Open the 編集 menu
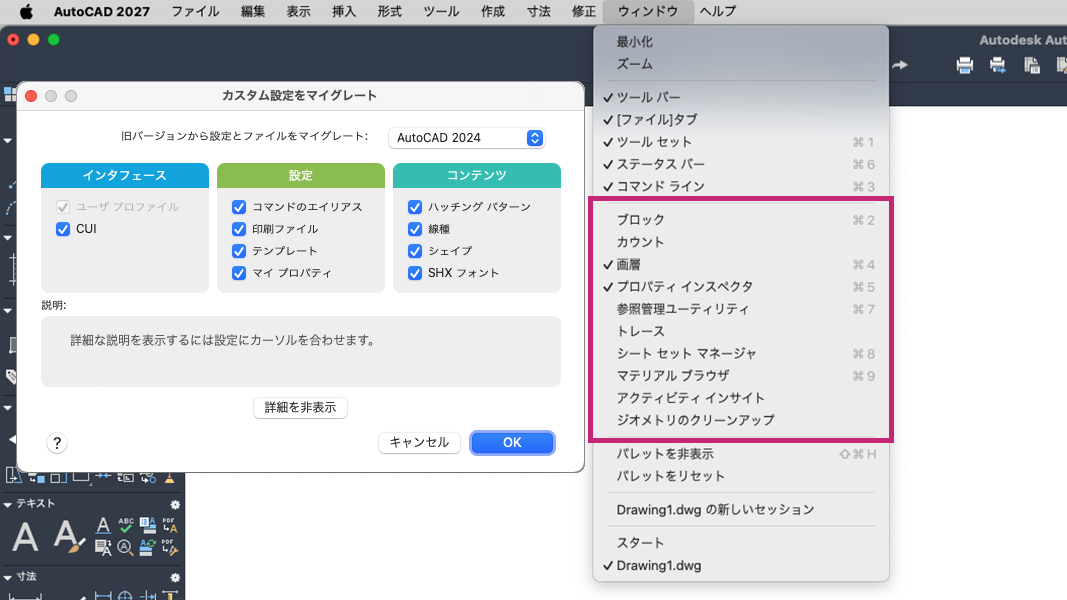Image resolution: width=1067 pixels, height=600 pixels. tap(252, 12)
